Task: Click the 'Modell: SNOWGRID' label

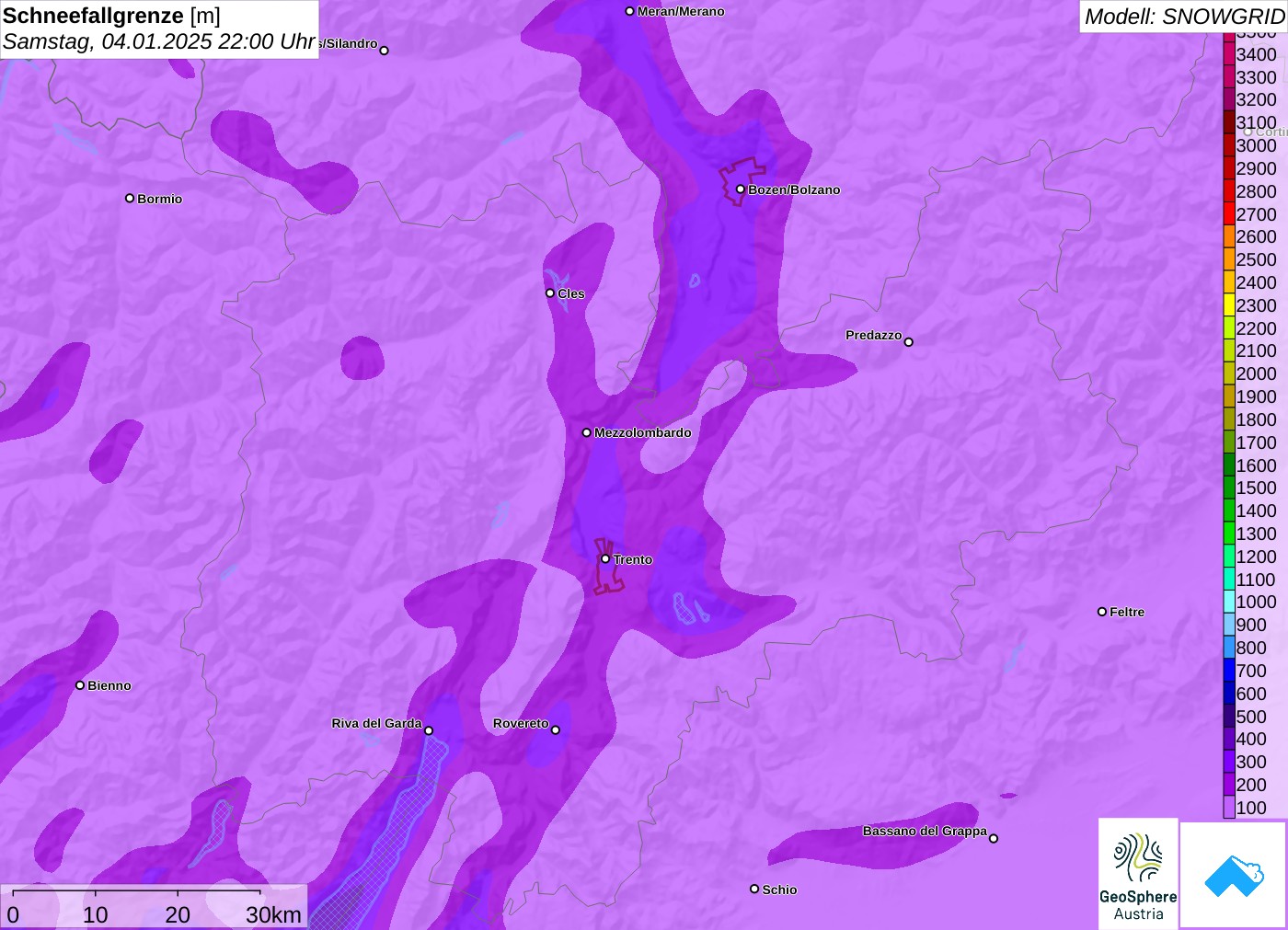Action: [x=1184, y=17]
